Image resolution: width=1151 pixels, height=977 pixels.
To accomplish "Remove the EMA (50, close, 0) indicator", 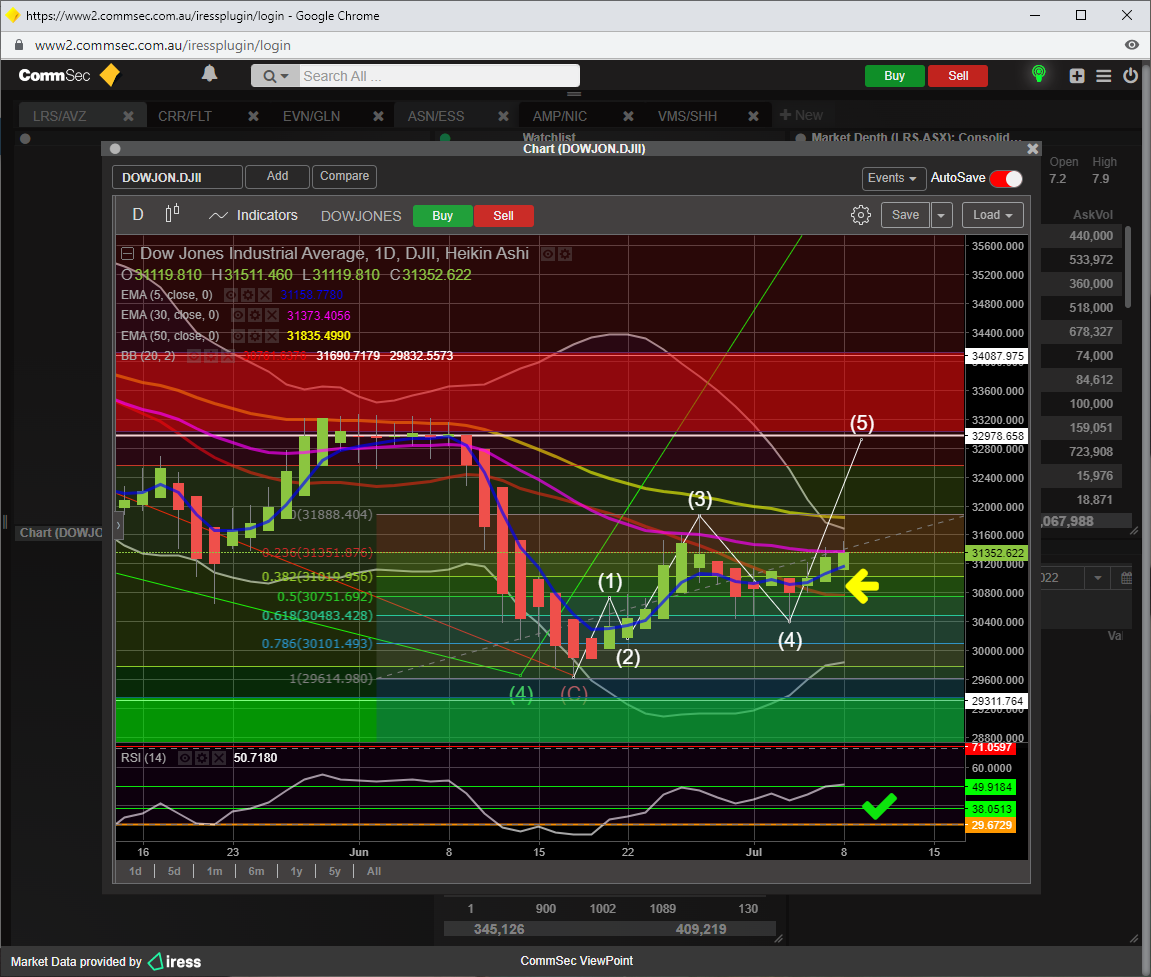I will [272, 335].
